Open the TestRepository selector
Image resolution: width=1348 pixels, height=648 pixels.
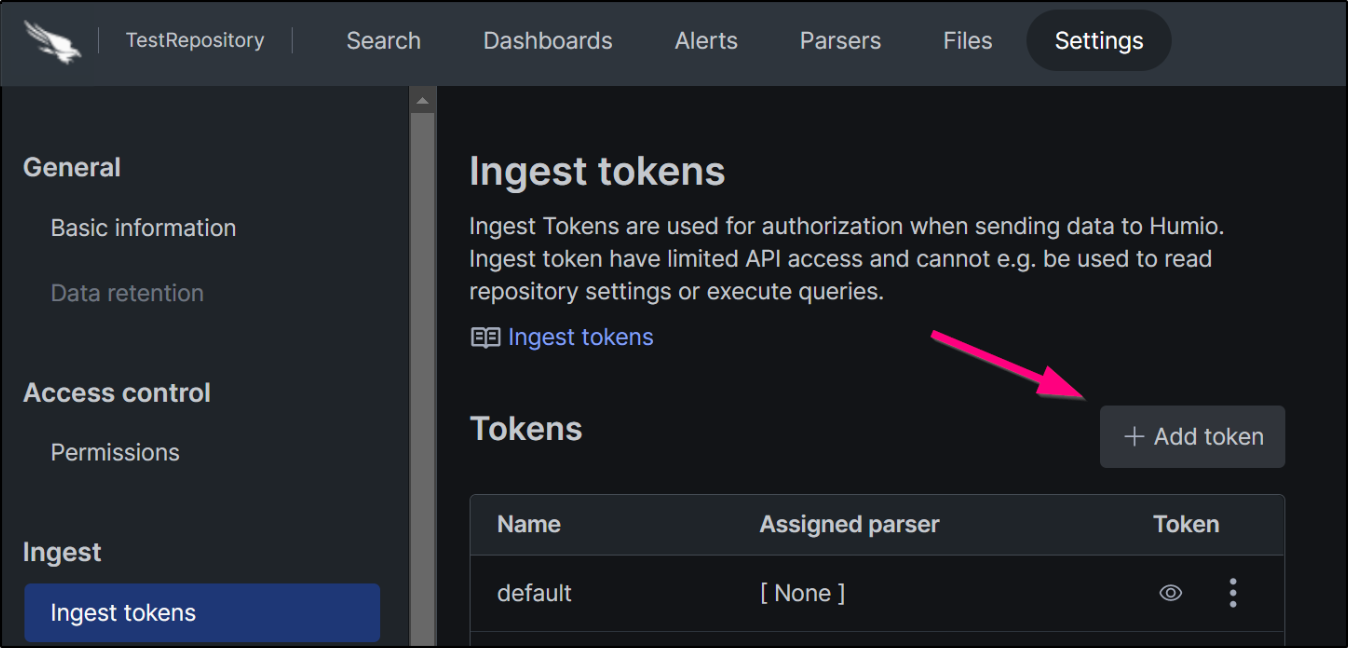pyautogui.click(x=195, y=41)
